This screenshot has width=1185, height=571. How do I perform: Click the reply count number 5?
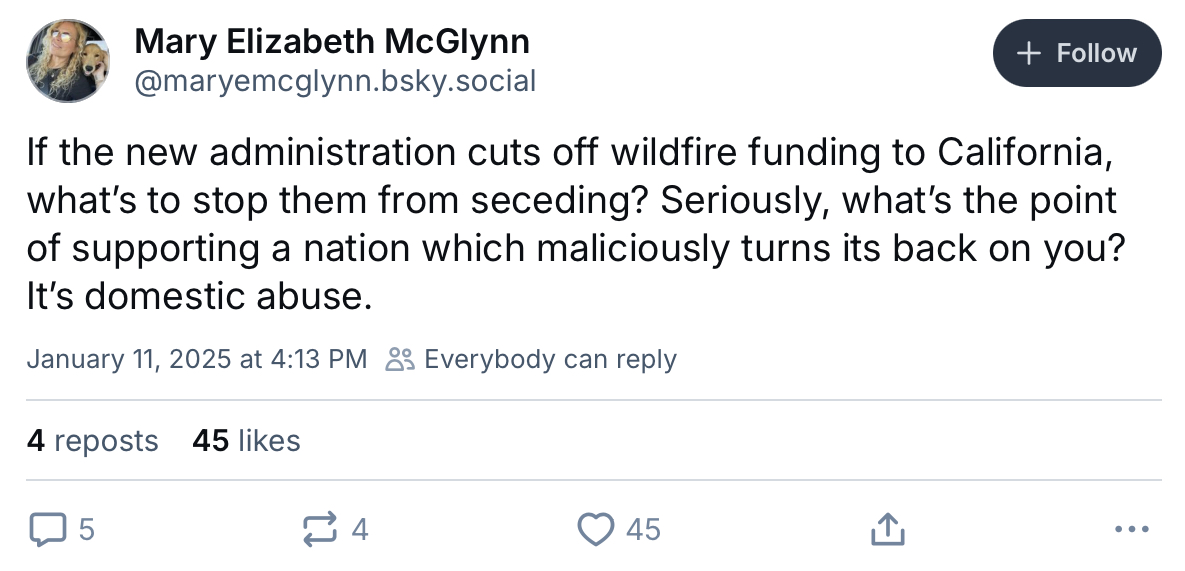(86, 529)
